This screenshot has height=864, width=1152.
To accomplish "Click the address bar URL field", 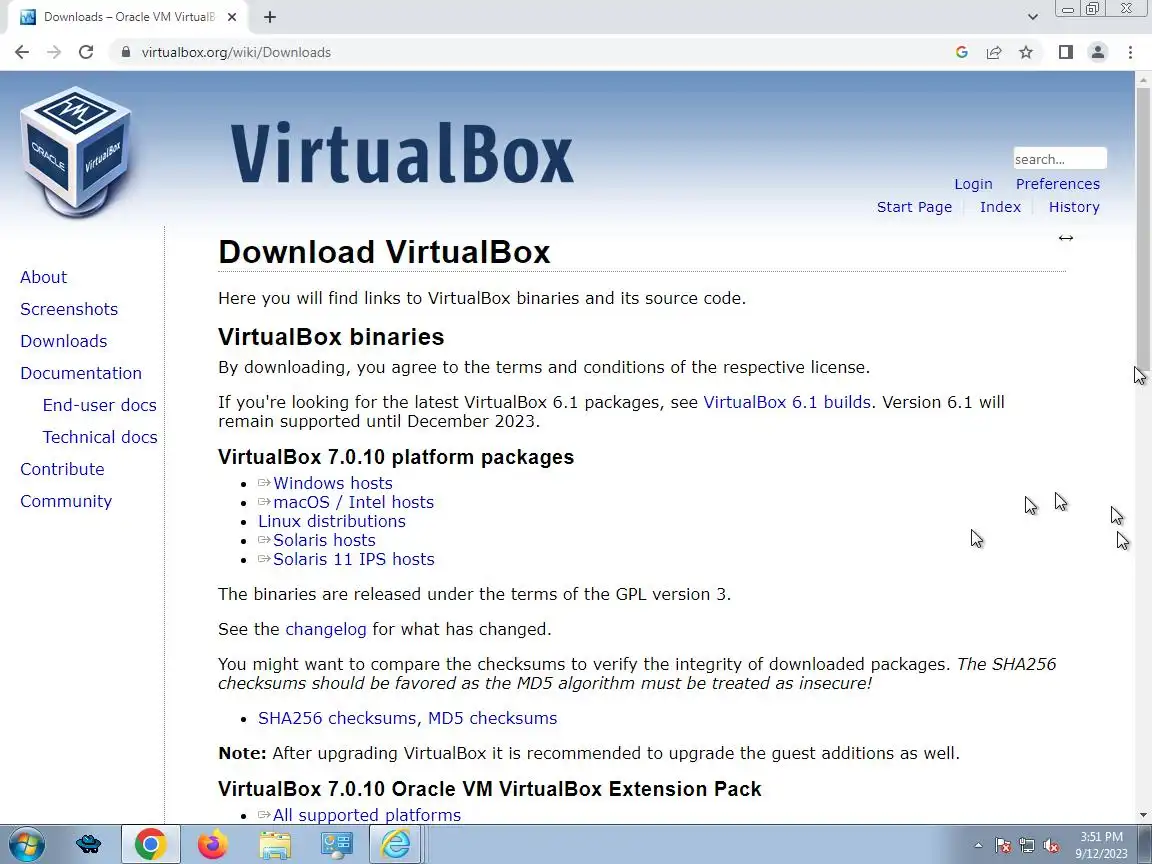I will [529, 52].
